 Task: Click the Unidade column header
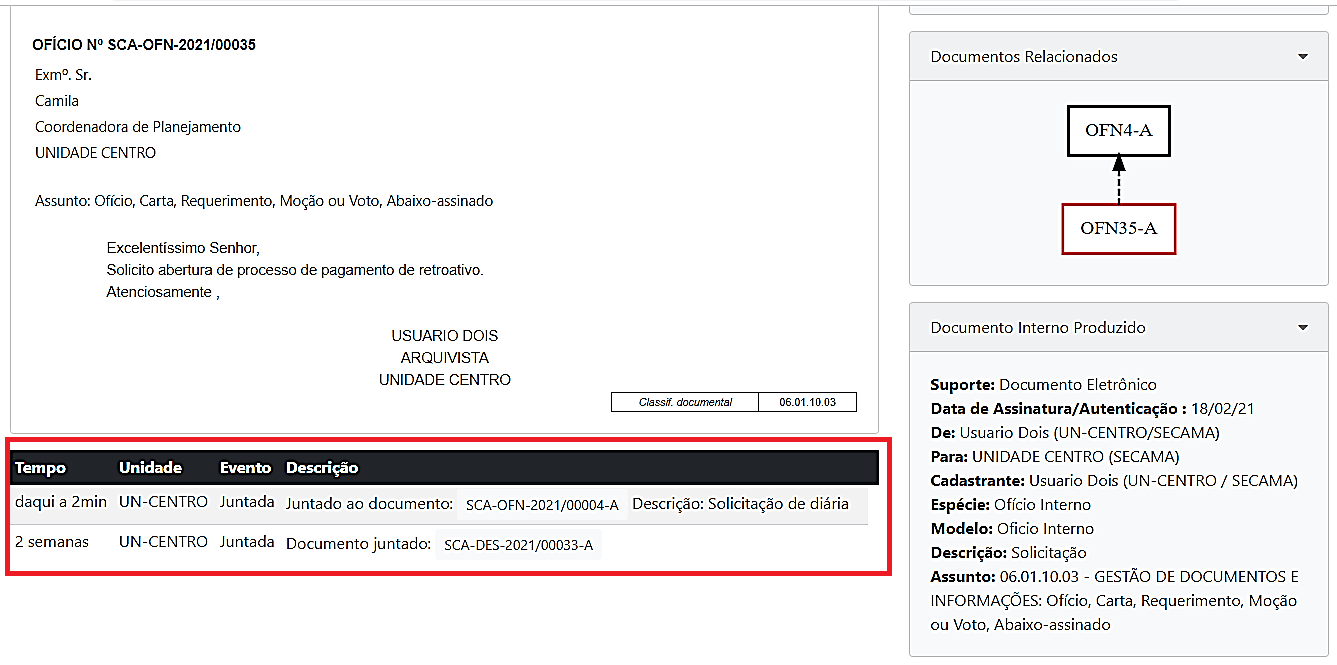coord(150,468)
